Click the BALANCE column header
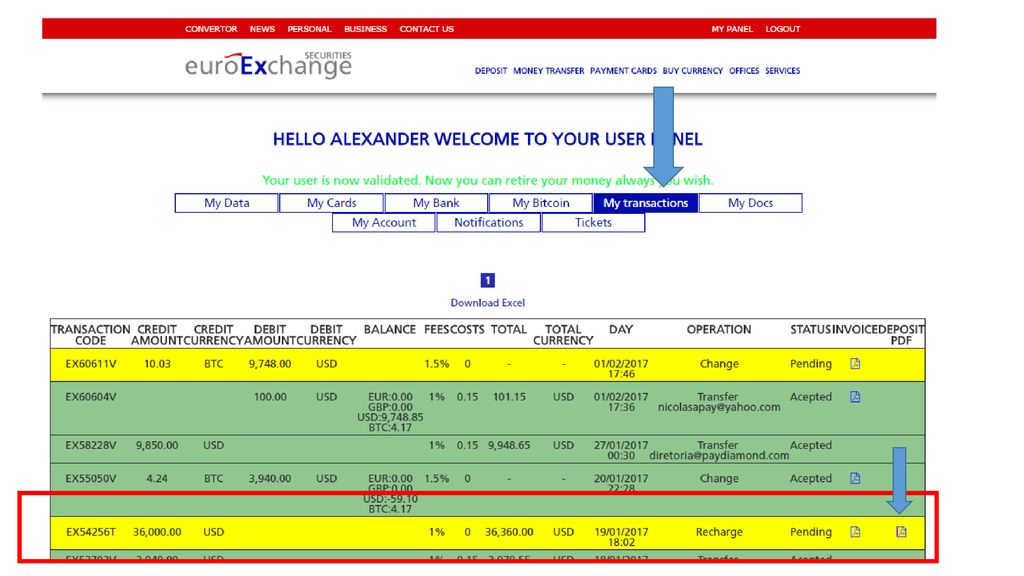1024x576 pixels. click(x=390, y=330)
